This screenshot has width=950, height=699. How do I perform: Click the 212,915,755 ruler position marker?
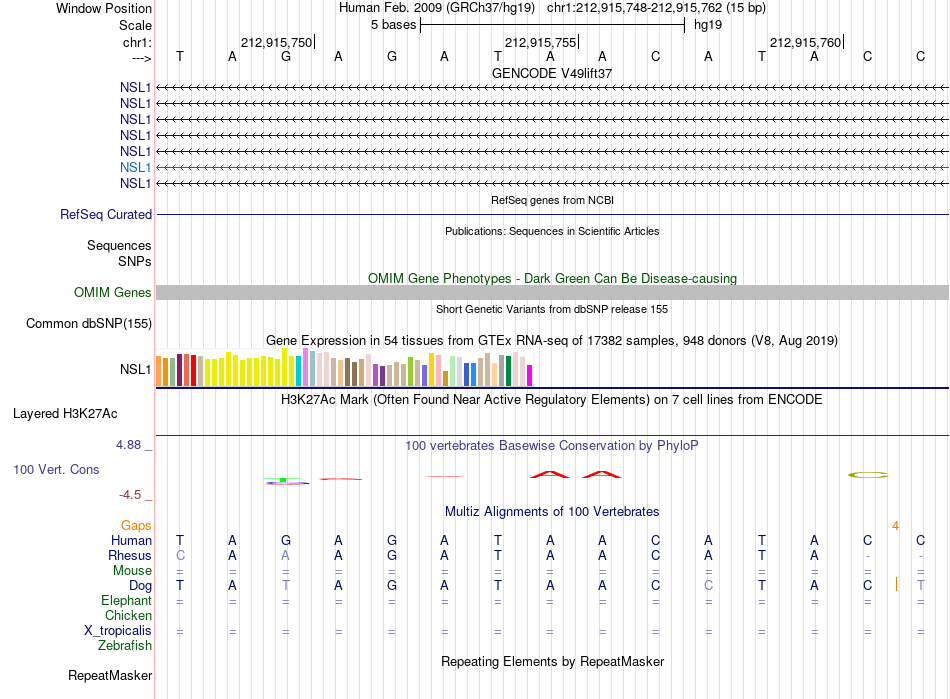coord(541,42)
